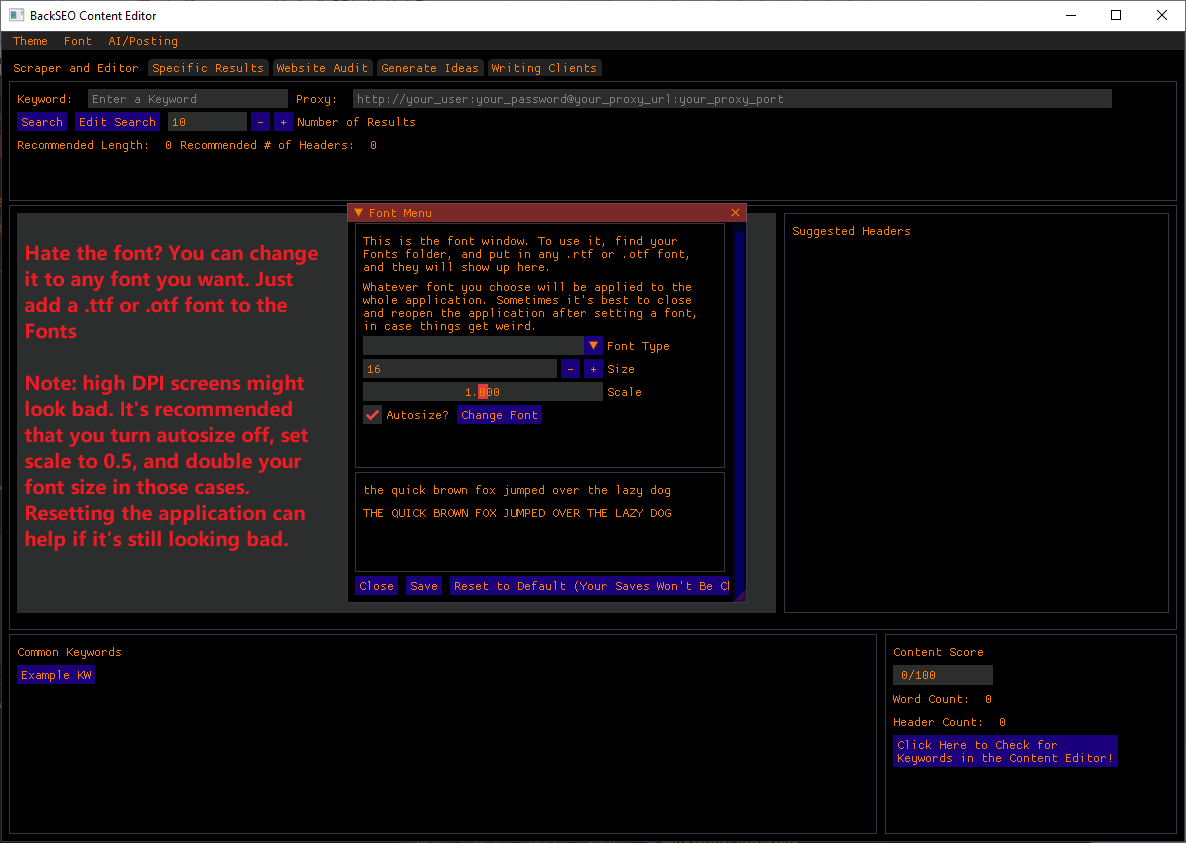Click the Proxy URL input field
Viewport: 1186px width, 843px height.
click(732, 99)
